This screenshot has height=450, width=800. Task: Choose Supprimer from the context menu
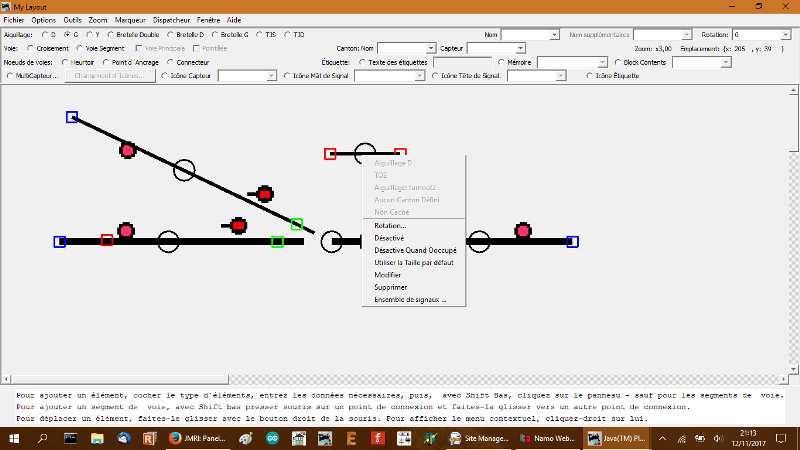coord(391,287)
